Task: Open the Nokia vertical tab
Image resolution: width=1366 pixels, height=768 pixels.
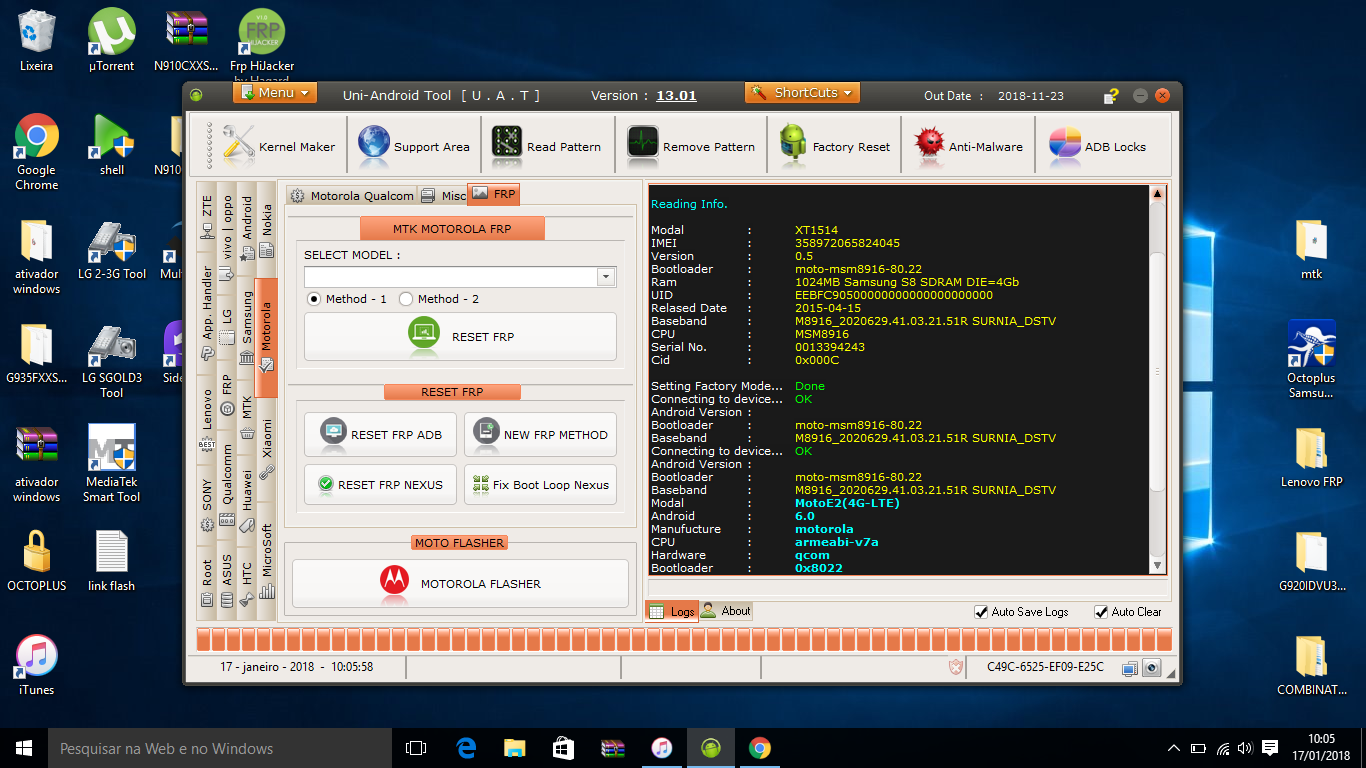Action: (266, 230)
